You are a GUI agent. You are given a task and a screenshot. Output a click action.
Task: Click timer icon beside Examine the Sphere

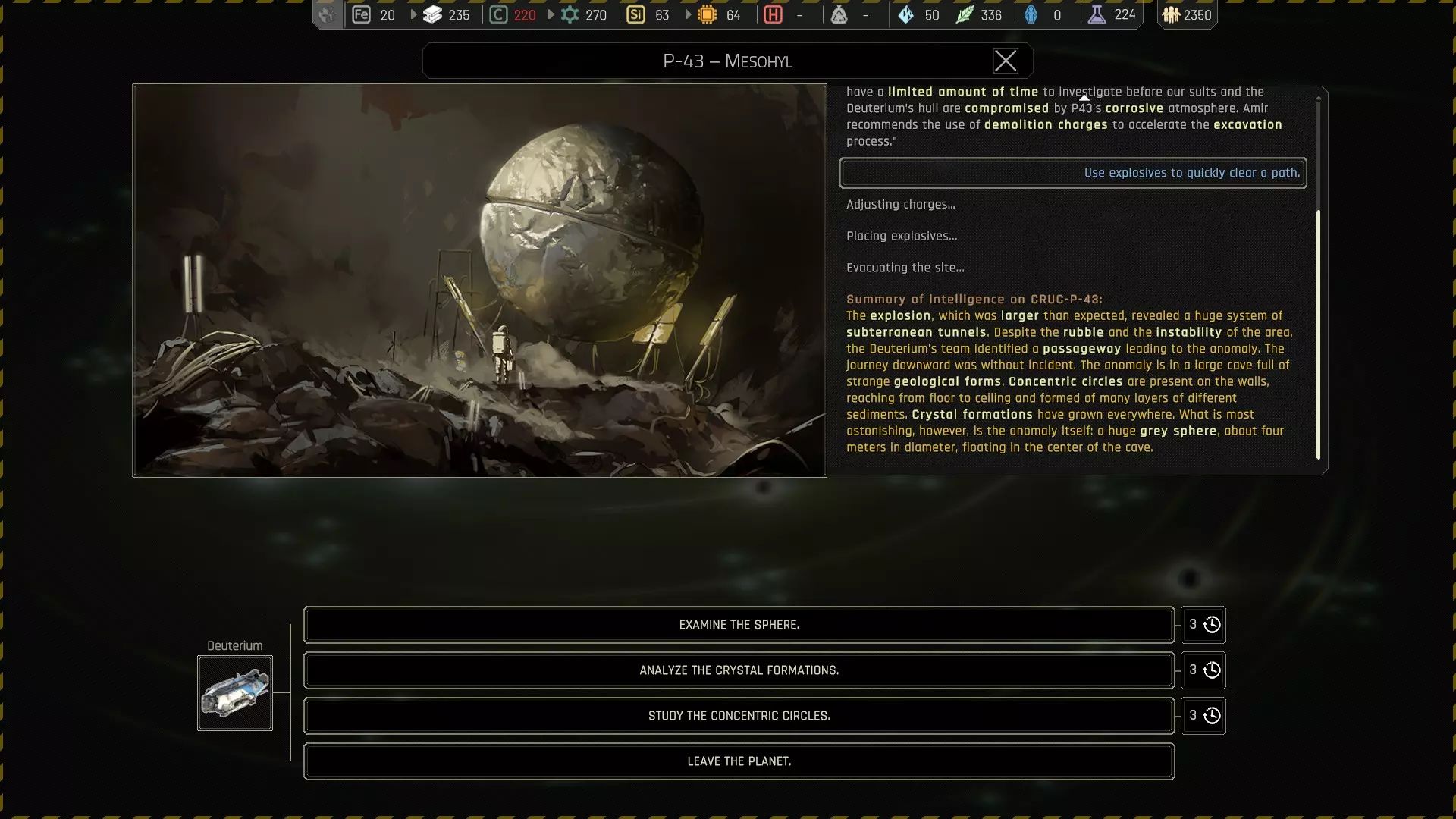tap(1212, 625)
